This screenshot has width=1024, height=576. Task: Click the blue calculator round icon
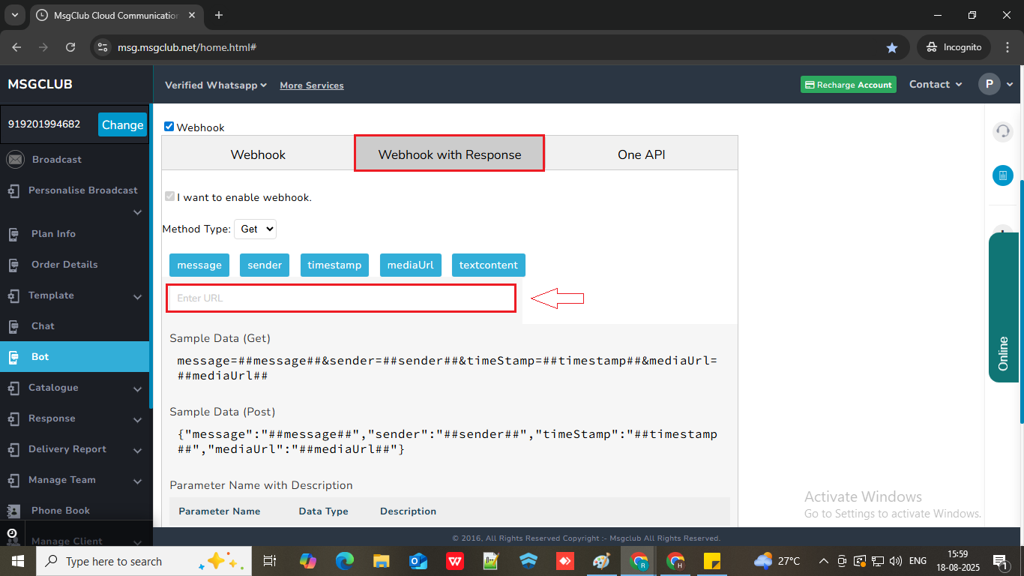1002,176
